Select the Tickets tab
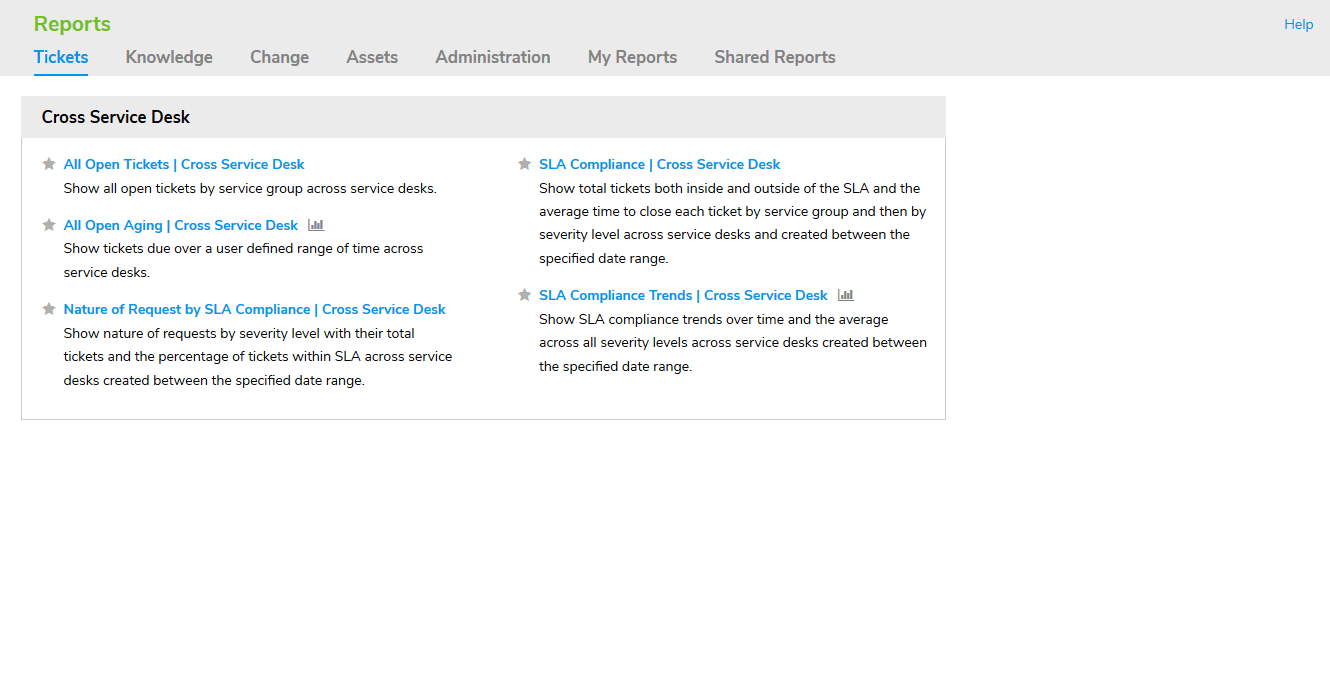The width and height of the screenshot is (1330, 694). 61,57
